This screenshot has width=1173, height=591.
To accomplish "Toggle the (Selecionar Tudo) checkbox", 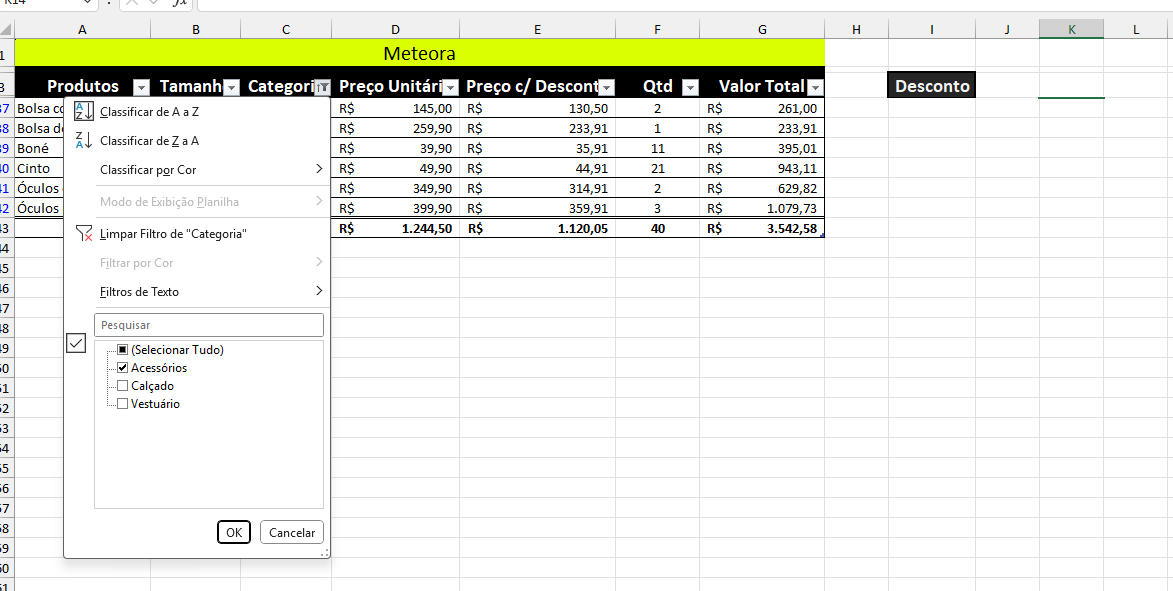I will point(123,349).
